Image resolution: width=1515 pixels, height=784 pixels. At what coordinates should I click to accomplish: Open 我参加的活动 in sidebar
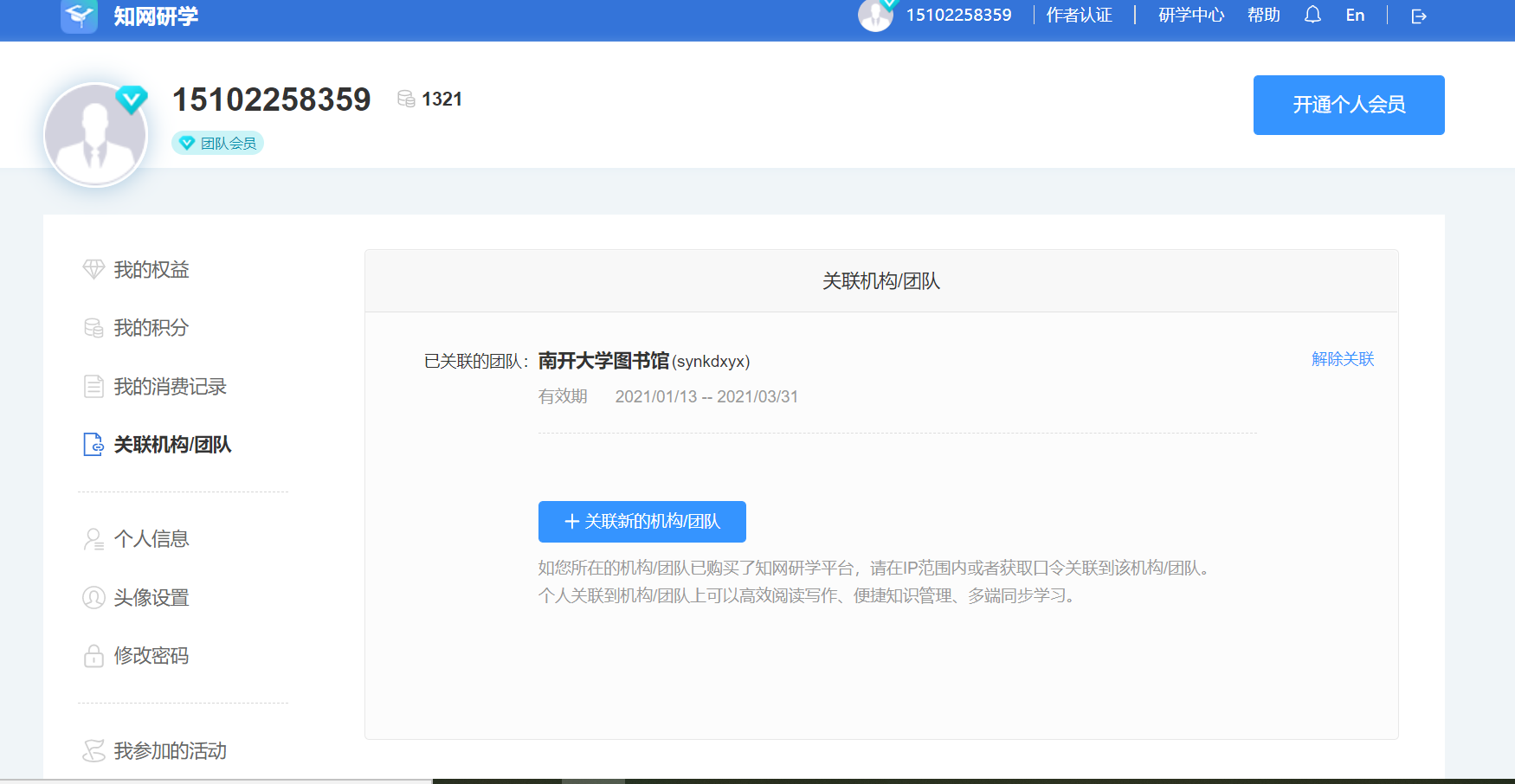point(170,751)
